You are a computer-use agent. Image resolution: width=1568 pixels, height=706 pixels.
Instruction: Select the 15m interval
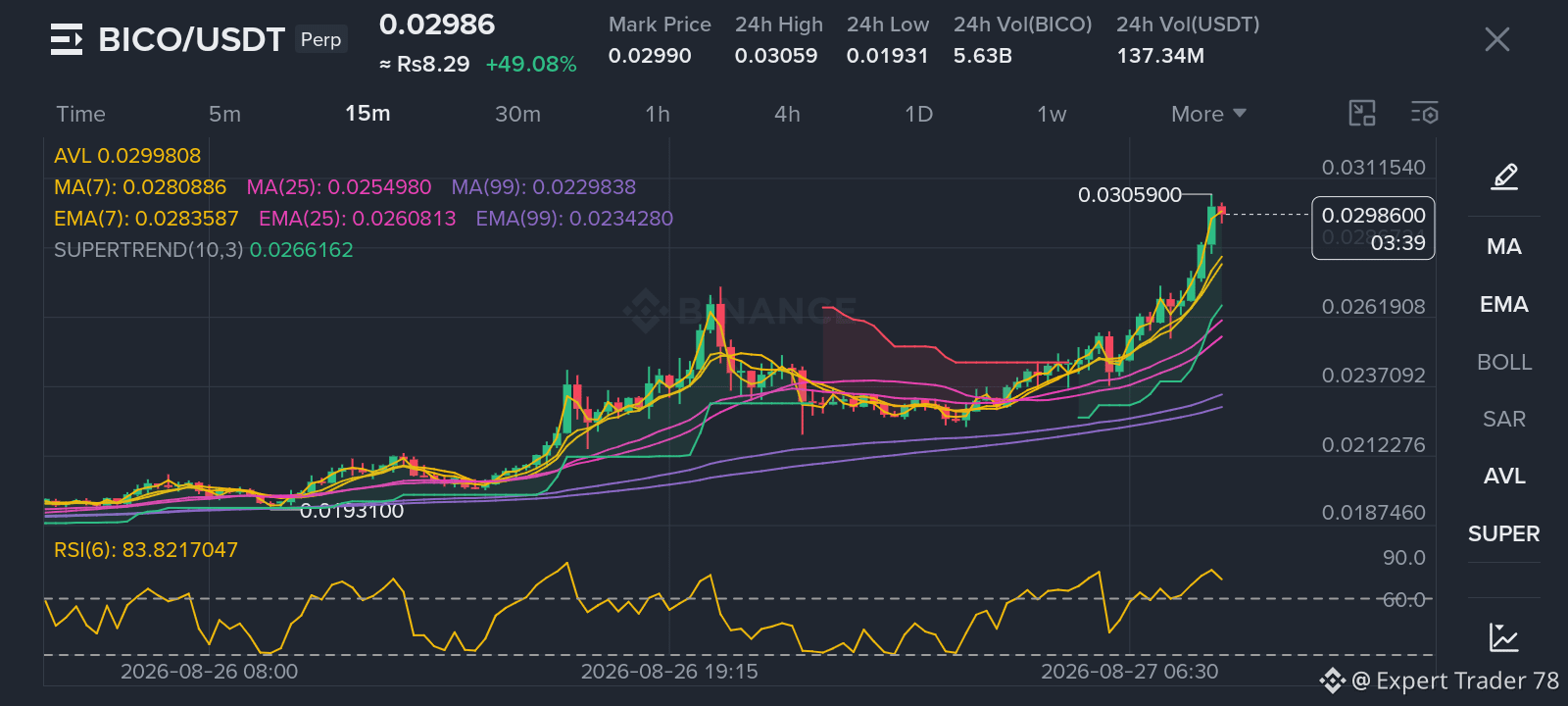367,114
